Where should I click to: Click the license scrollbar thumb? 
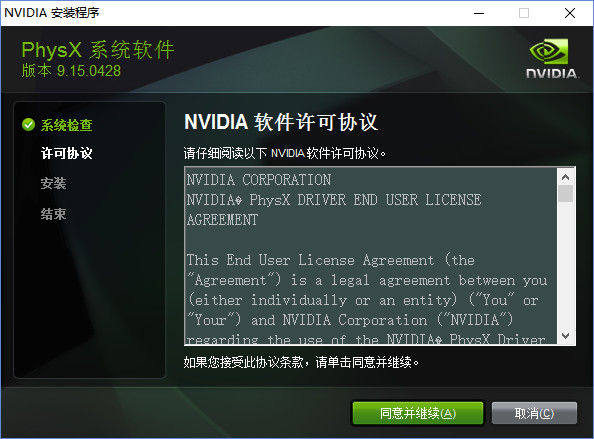(566, 194)
